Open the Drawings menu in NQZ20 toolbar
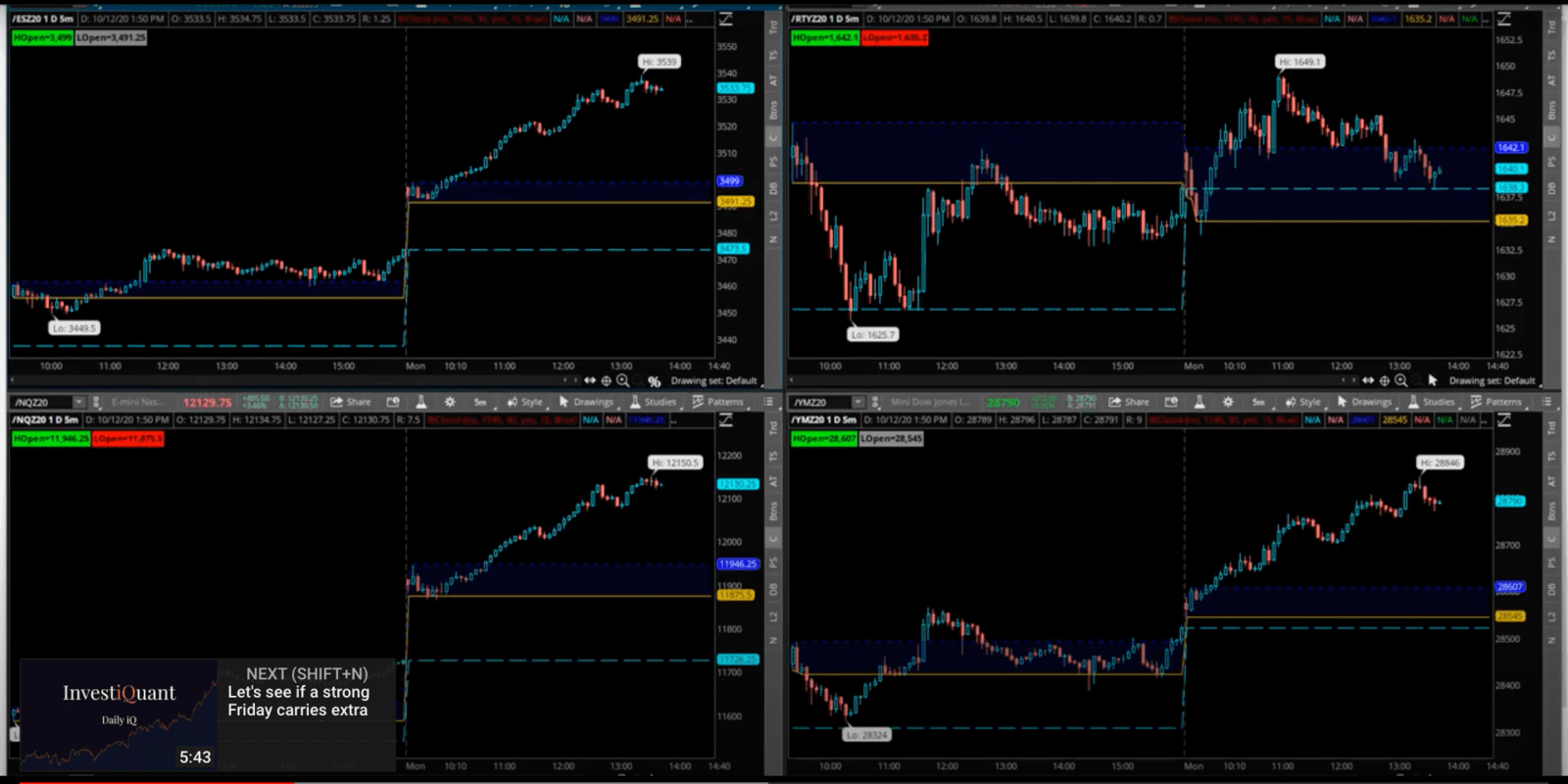Viewport: 1568px width, 784px height. pos(586,402)
